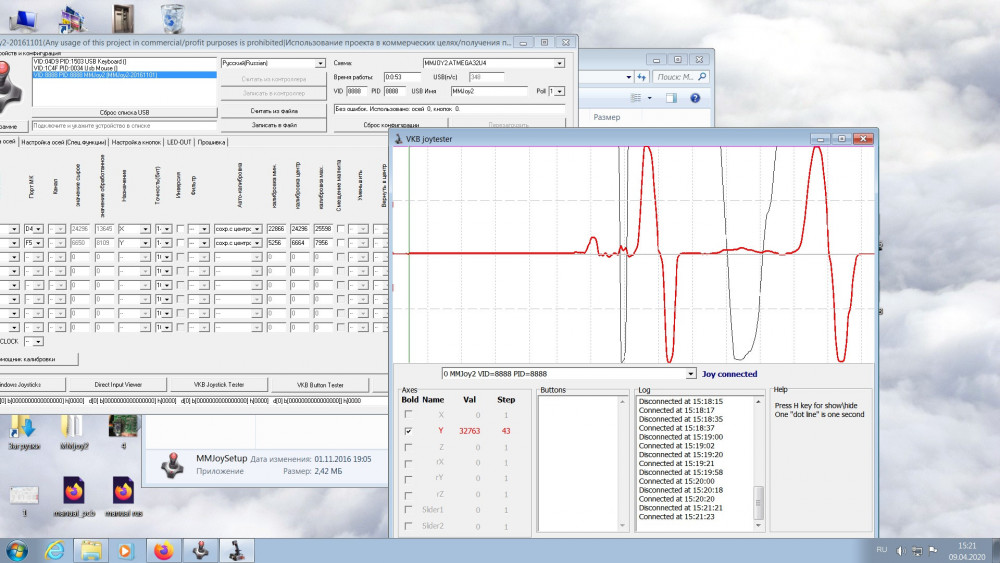Open the Windows Start menu
This screenshot has height=563, width=1000.
point(17,549)
